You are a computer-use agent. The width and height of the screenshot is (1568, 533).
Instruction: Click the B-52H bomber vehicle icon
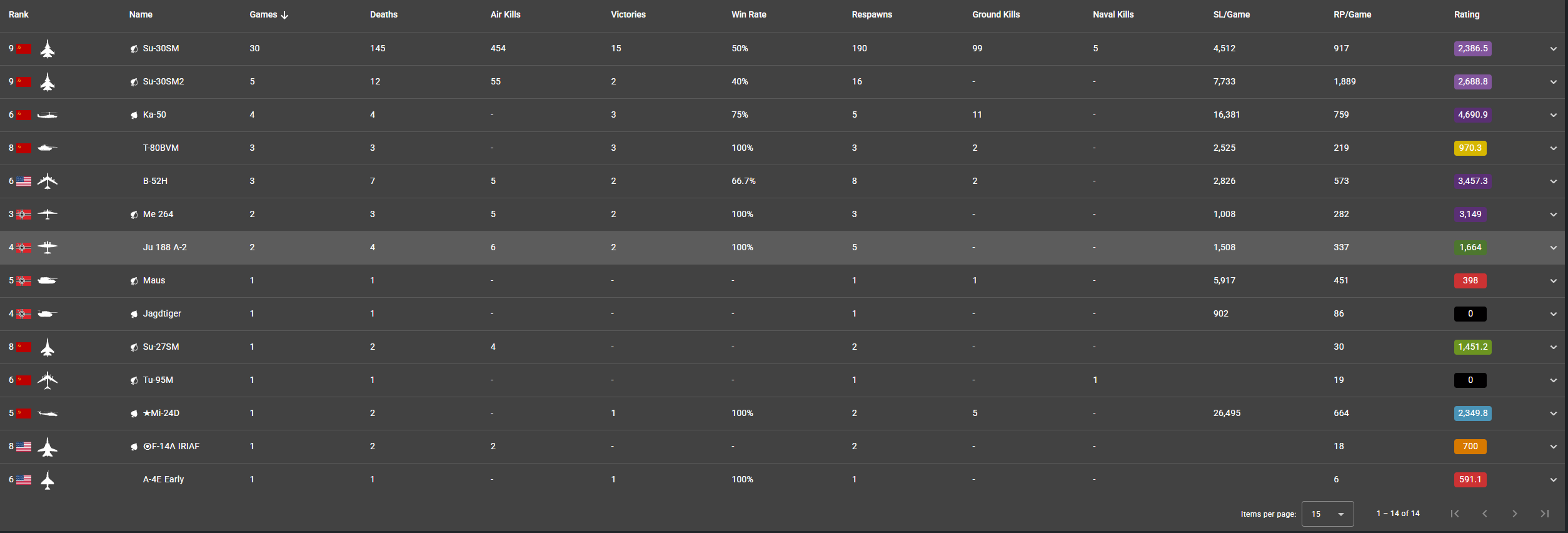tap(48, 181)
